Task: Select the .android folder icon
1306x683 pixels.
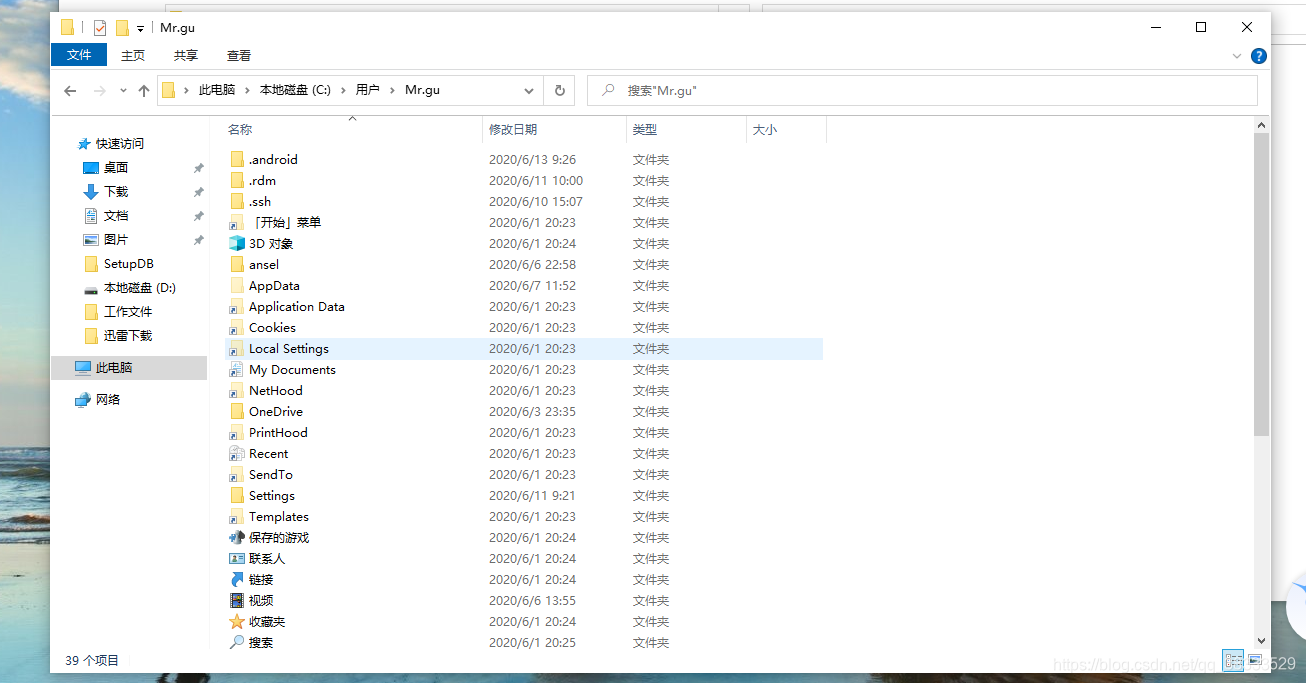Action: (x=237, y=159)
